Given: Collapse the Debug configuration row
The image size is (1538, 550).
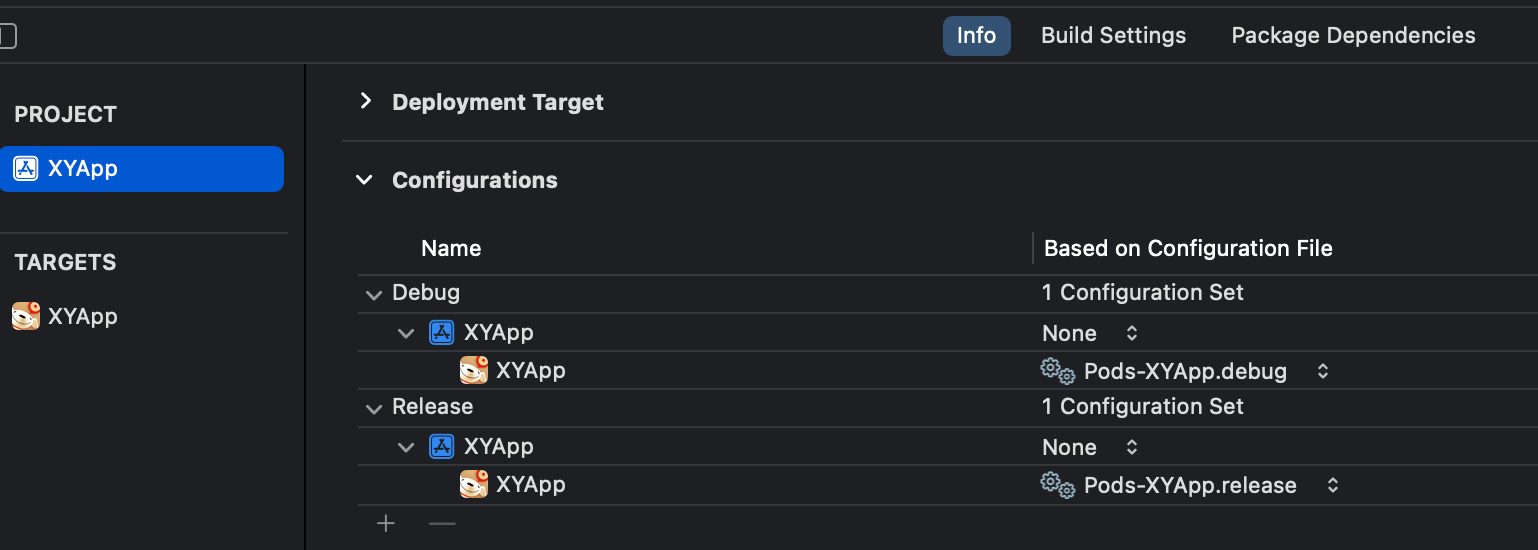Looking at the screenshot, I should (374, 294).
